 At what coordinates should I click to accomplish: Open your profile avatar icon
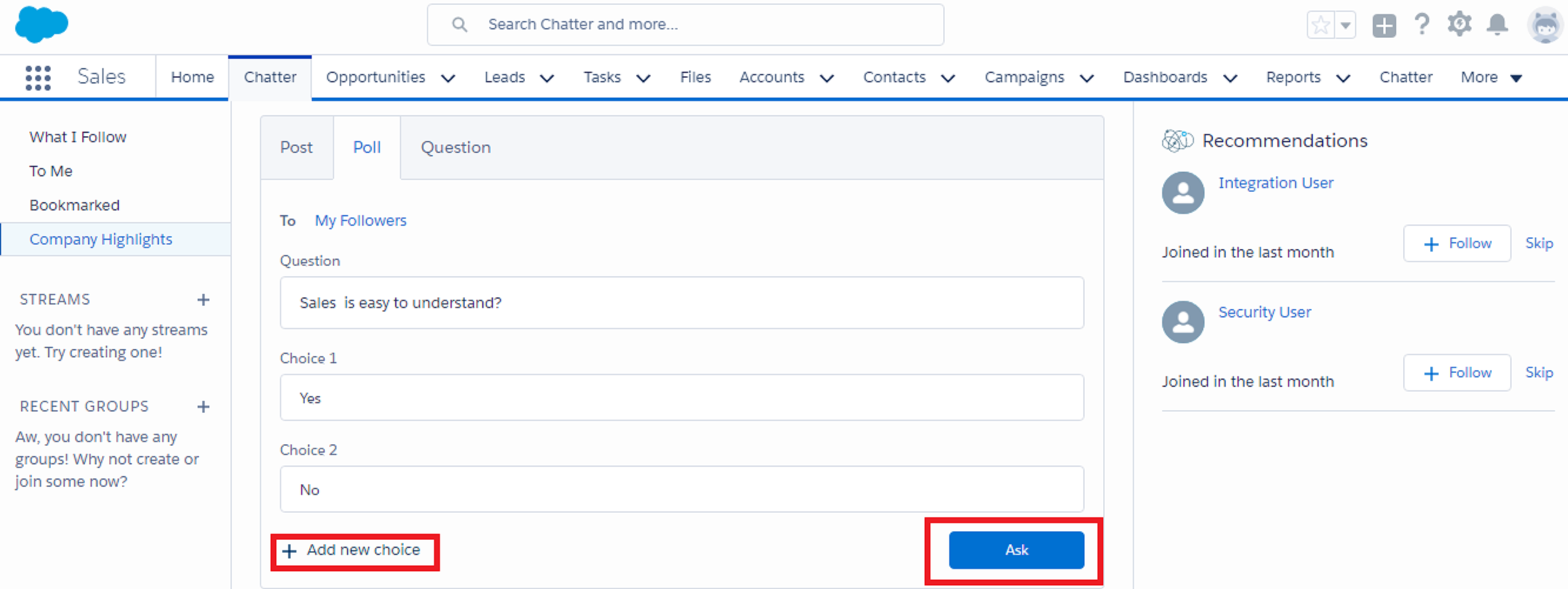[1544, 24]
